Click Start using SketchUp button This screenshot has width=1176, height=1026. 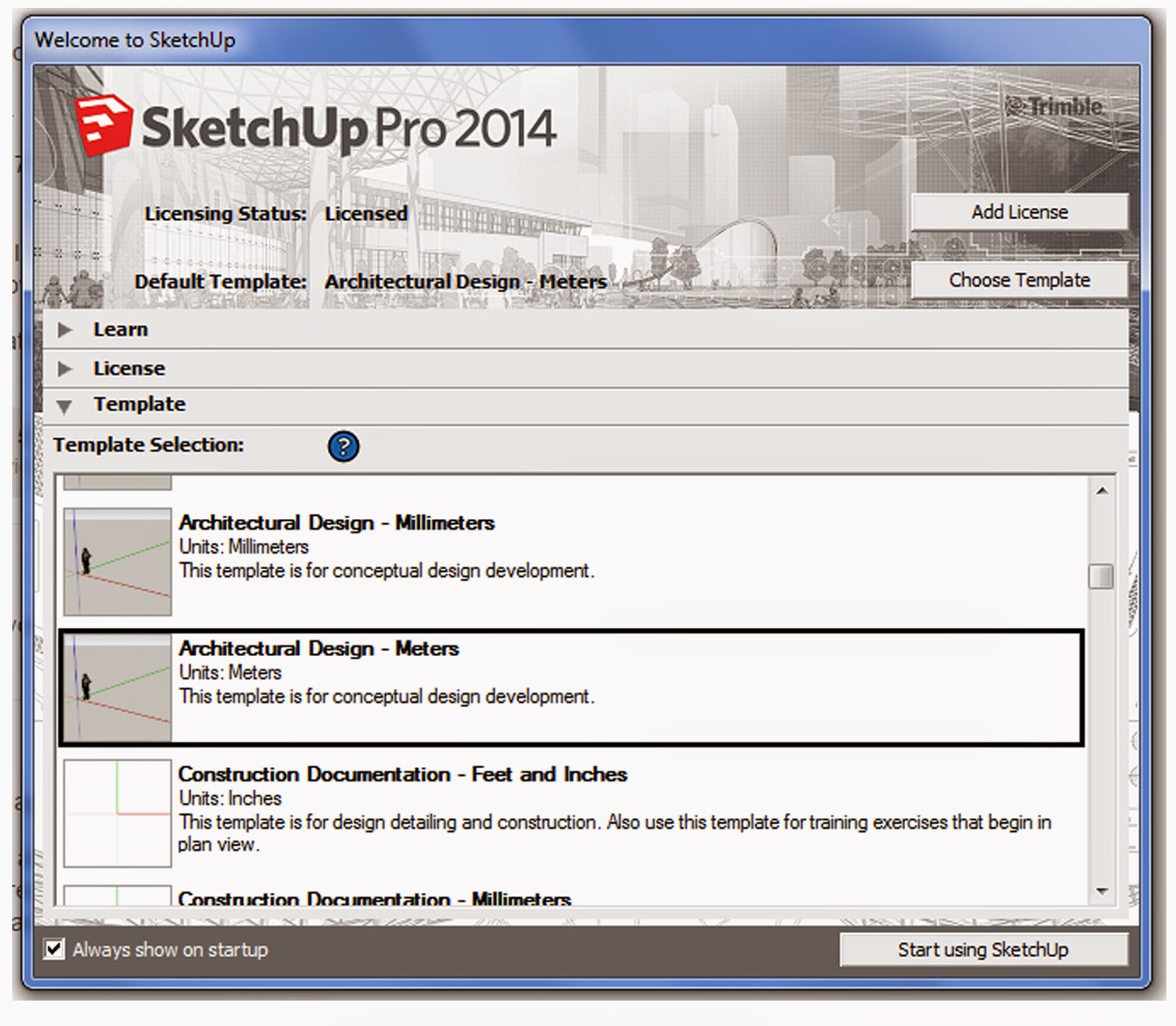click(x=983, y=950)
